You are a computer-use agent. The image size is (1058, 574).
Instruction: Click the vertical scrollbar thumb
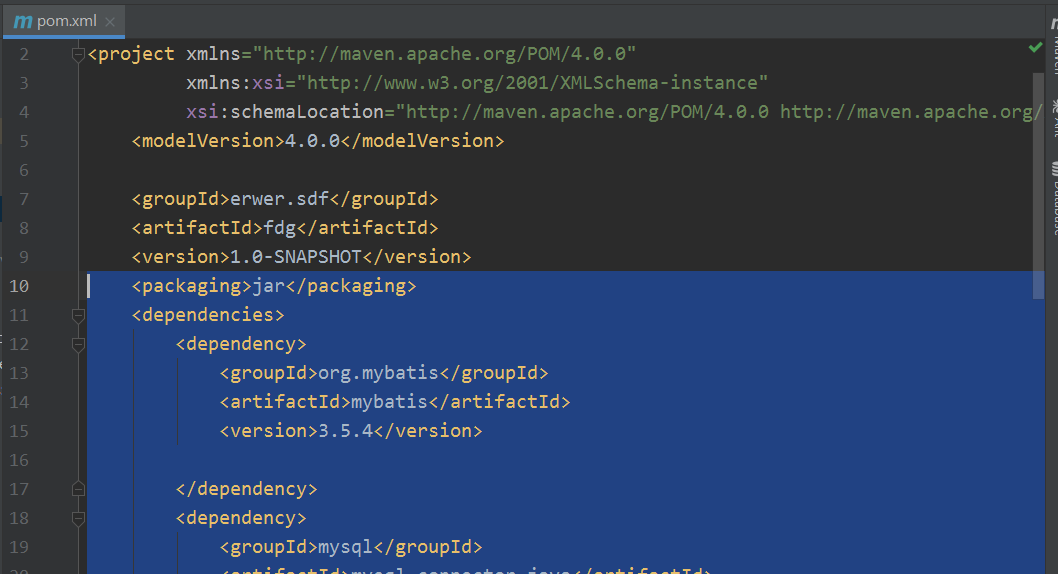tap(1038, 185)
